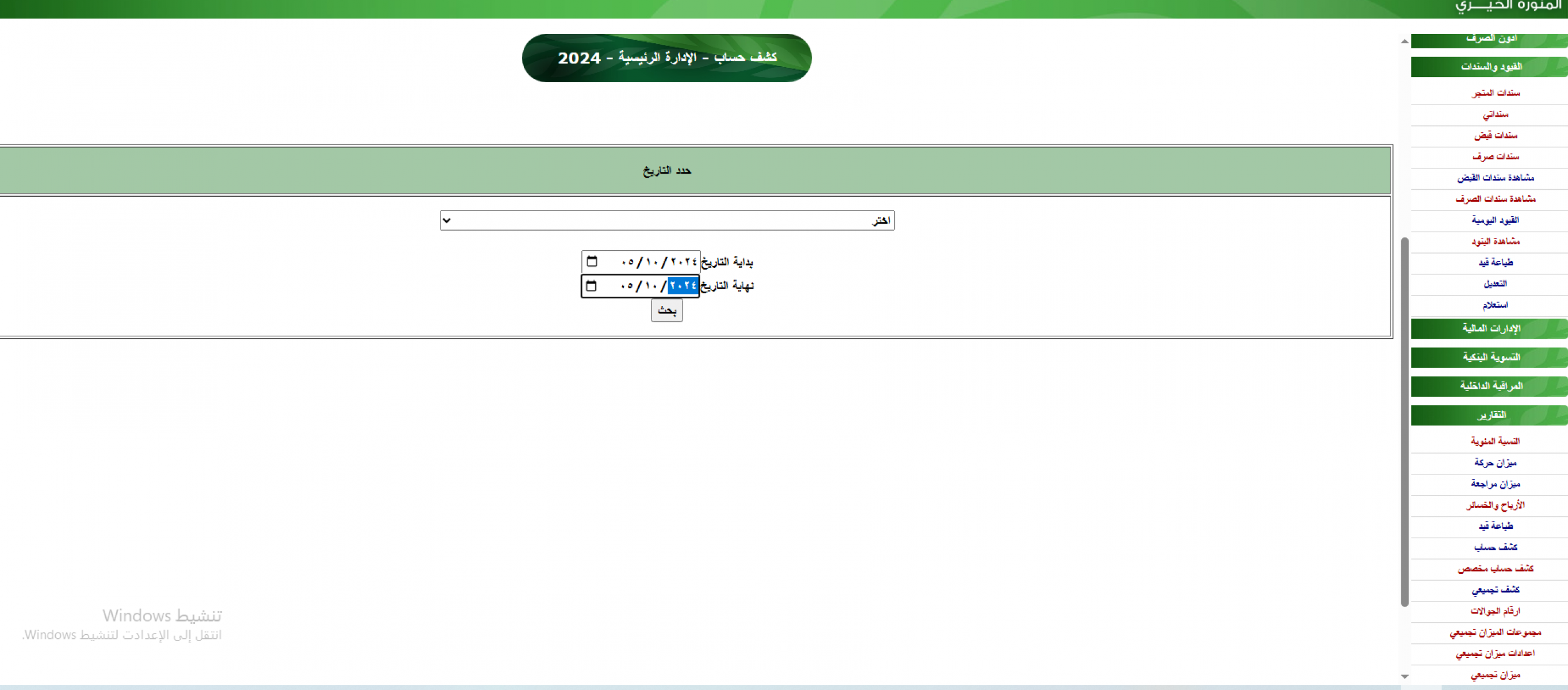Click sidebar scroll down arrow

point(1404,676)
